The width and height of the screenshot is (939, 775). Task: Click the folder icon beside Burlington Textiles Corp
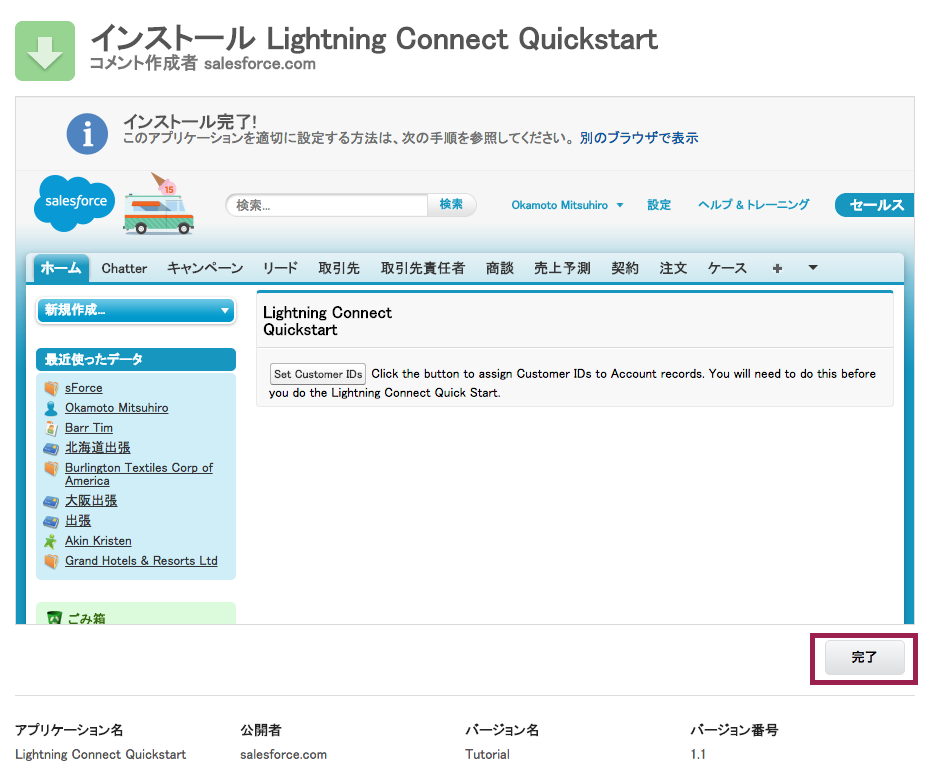coord(52,468)
